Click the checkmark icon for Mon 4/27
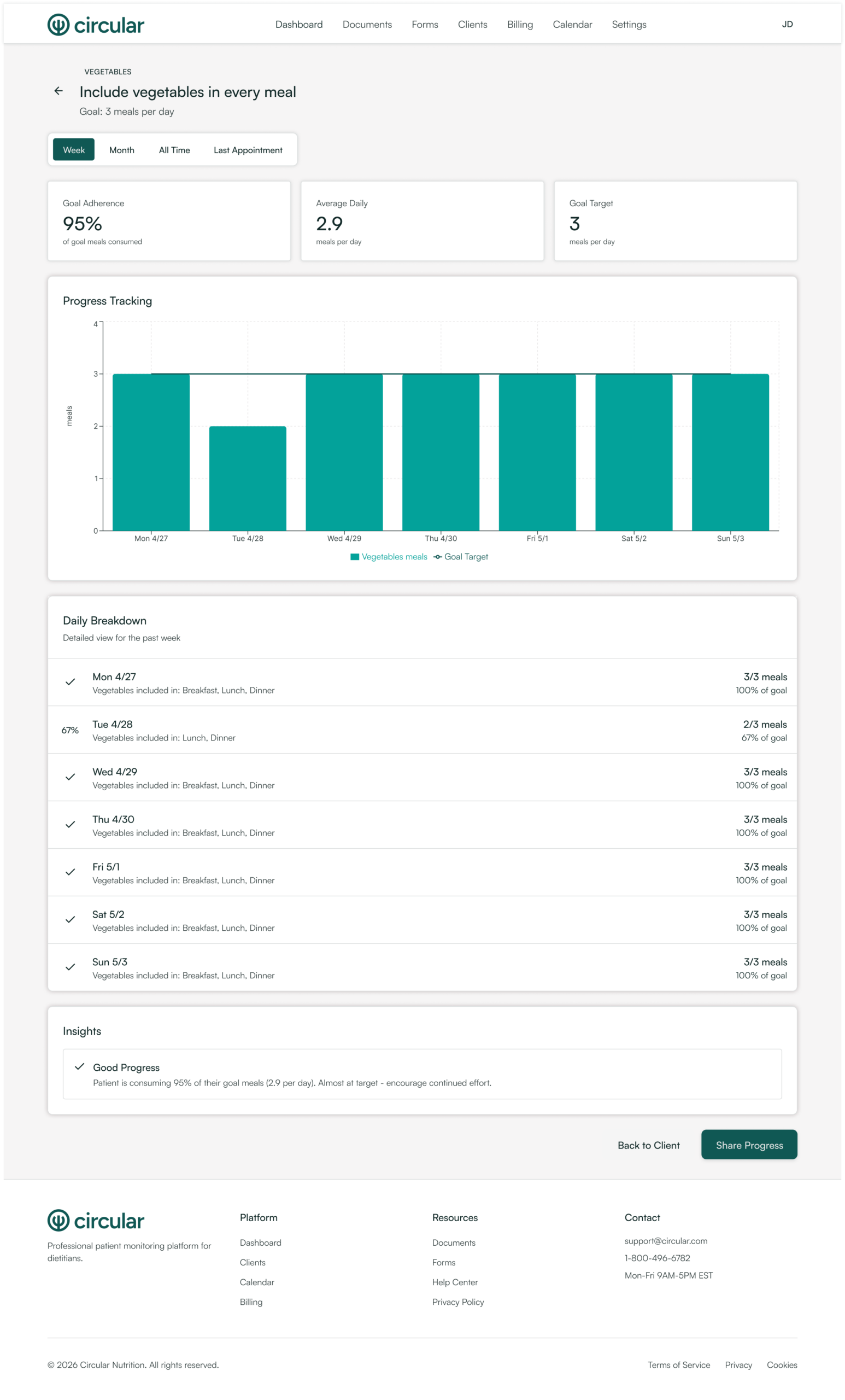Screen dimensions: 845x1400 70,682
